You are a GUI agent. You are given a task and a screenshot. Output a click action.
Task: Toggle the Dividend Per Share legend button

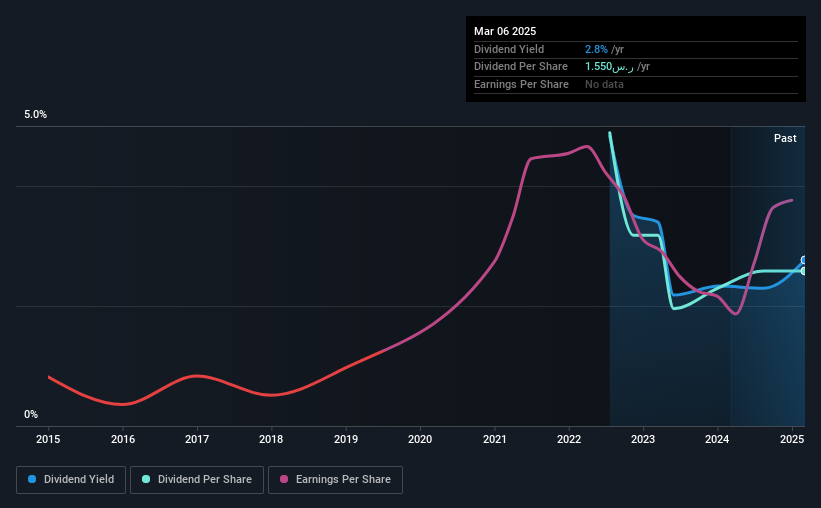(197, 480)
